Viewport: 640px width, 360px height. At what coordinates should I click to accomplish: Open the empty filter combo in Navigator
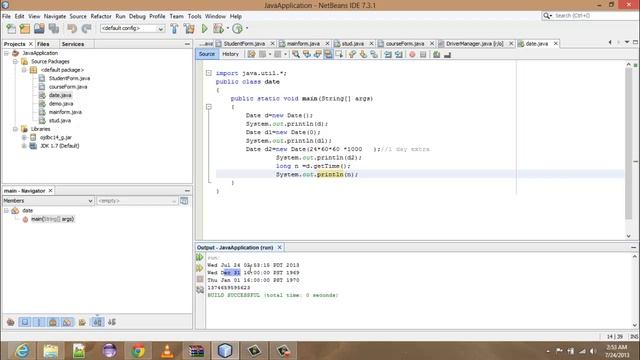pos(137,201)
